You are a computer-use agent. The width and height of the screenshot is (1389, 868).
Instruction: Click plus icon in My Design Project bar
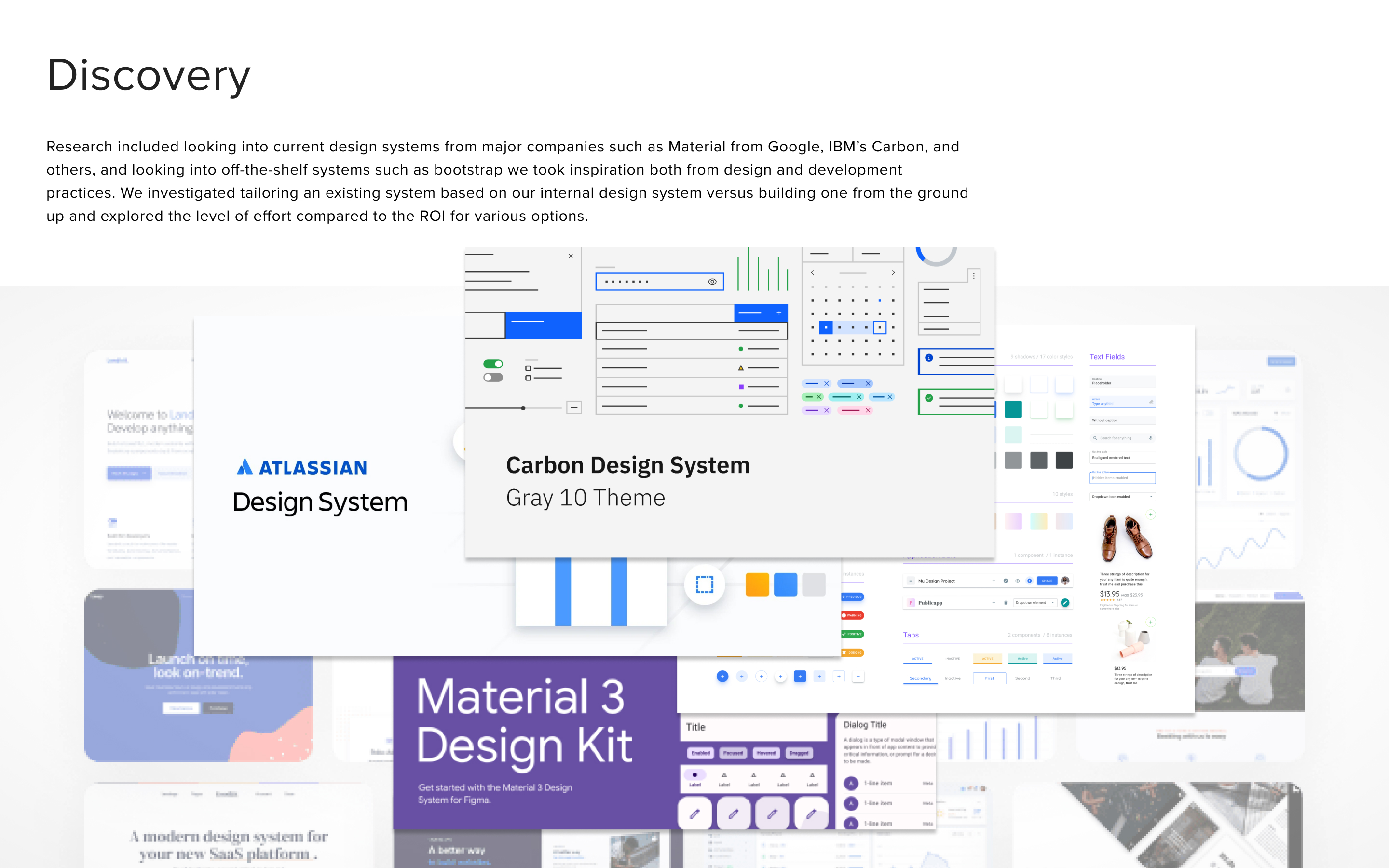994,581
